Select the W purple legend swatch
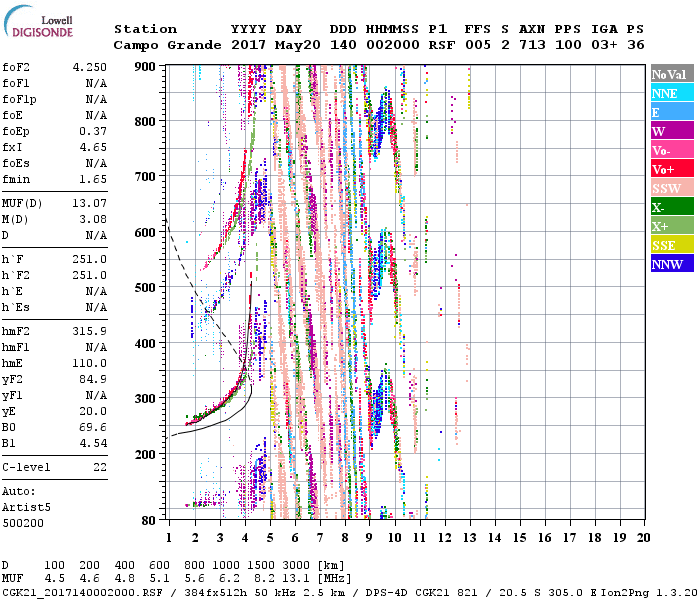The height and width of the screenshot is (600, 700). coord(672,130)
